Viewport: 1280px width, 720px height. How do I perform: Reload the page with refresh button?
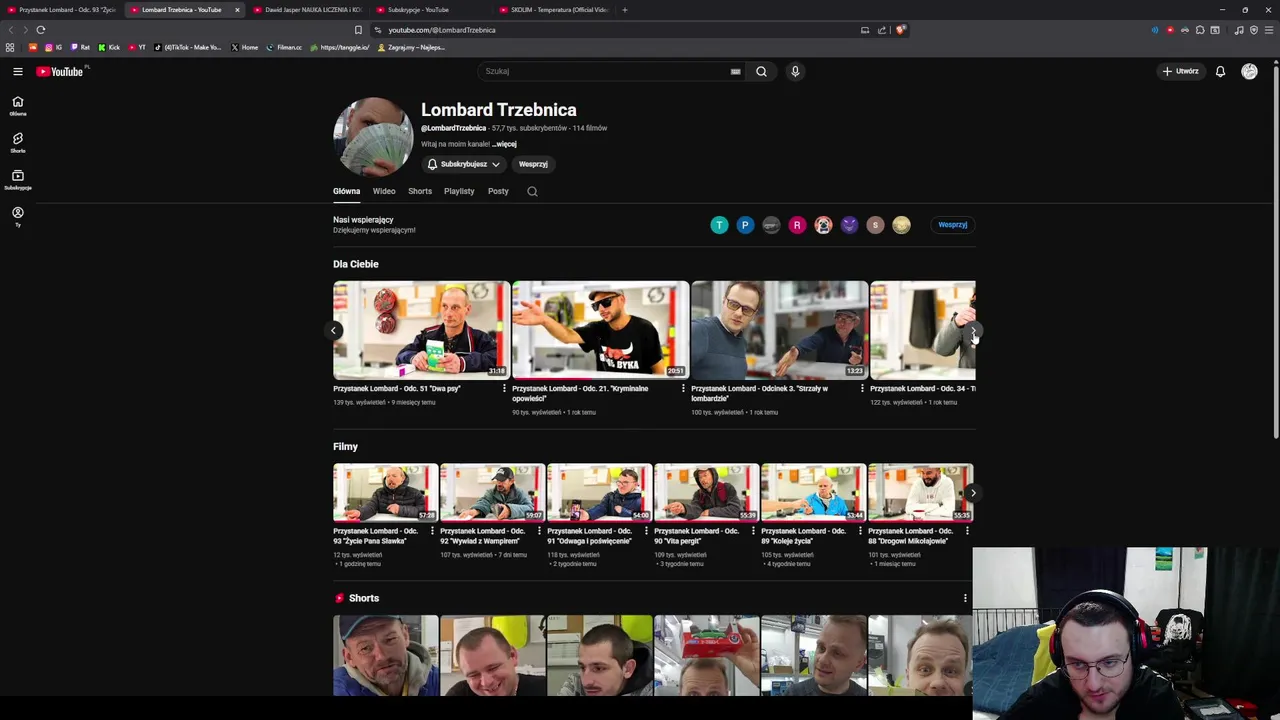tap(41, 30)
